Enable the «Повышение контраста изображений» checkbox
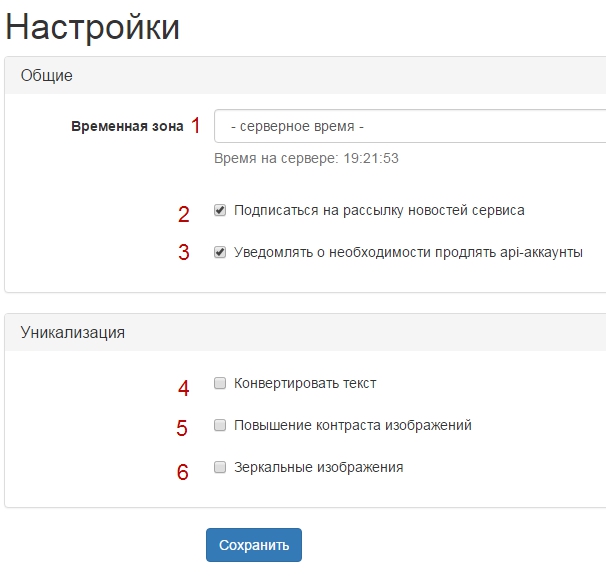The image size is (606, 583). 220,425
